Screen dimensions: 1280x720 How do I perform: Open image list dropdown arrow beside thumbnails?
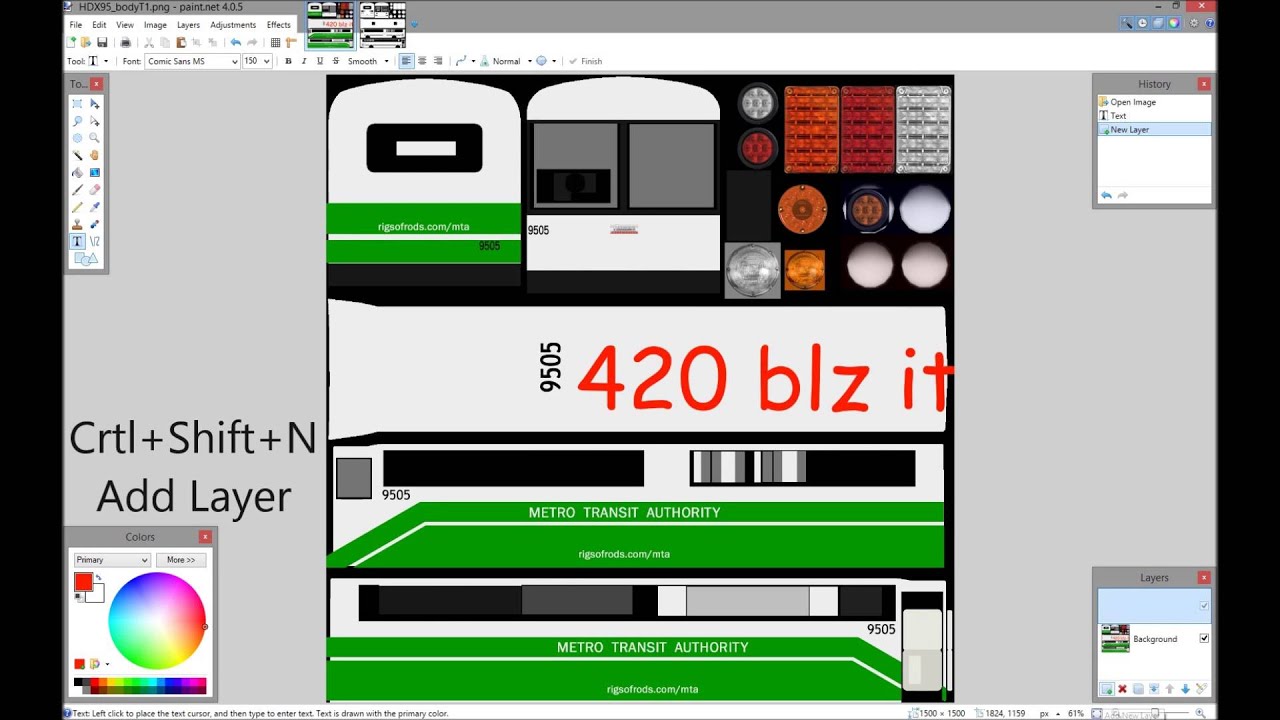pyautogui.click(x=415, y=24)
